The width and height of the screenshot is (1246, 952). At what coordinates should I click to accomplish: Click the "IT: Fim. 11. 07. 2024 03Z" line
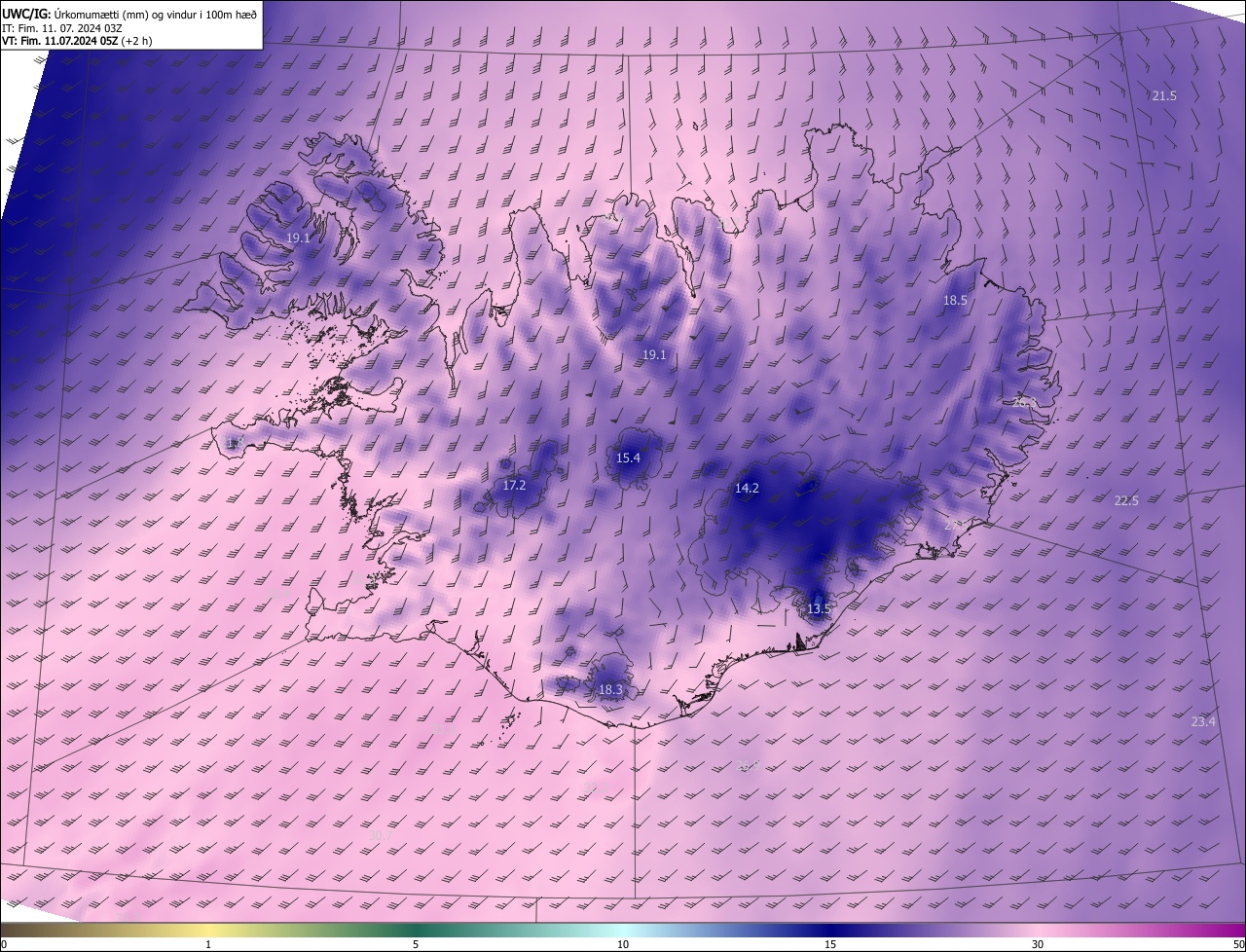pyautogui.click(x=62, y=27)
